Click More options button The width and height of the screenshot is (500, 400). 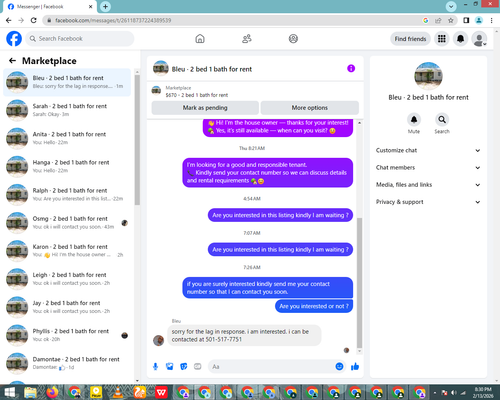pyautogui.click(x=310, y=108)
